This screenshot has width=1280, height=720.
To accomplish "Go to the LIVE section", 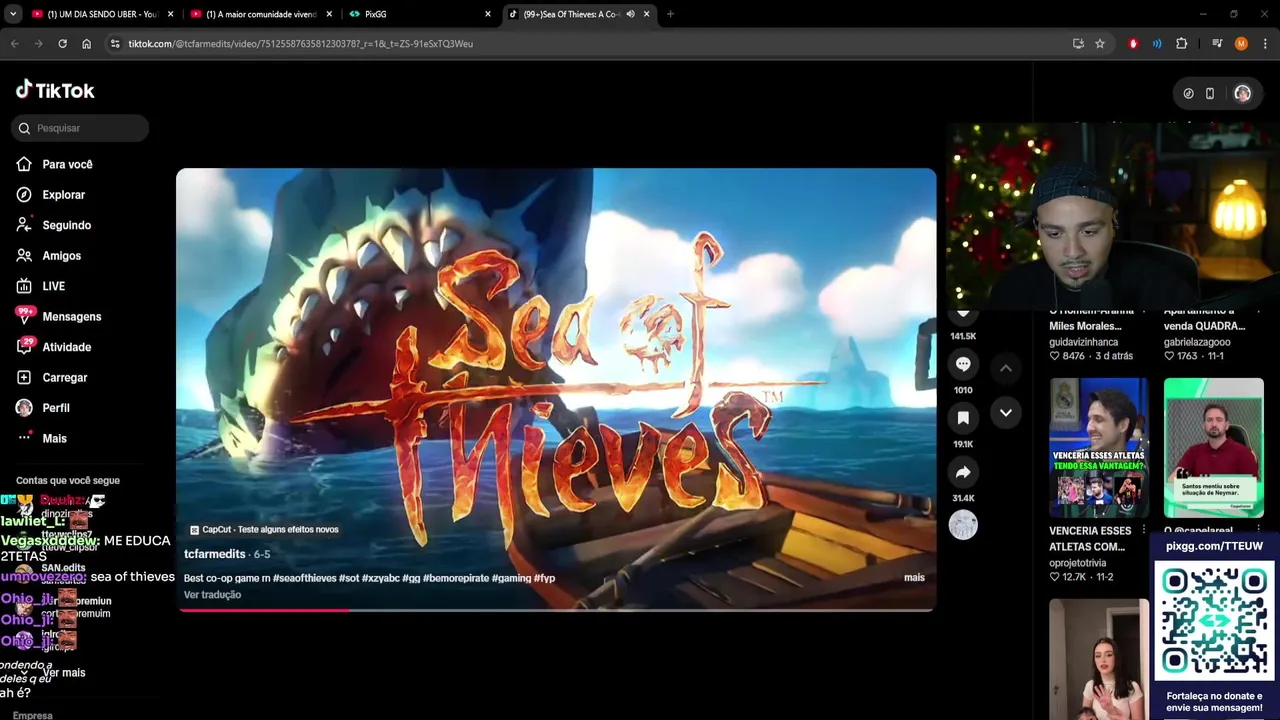I will [x=53, y=286].
